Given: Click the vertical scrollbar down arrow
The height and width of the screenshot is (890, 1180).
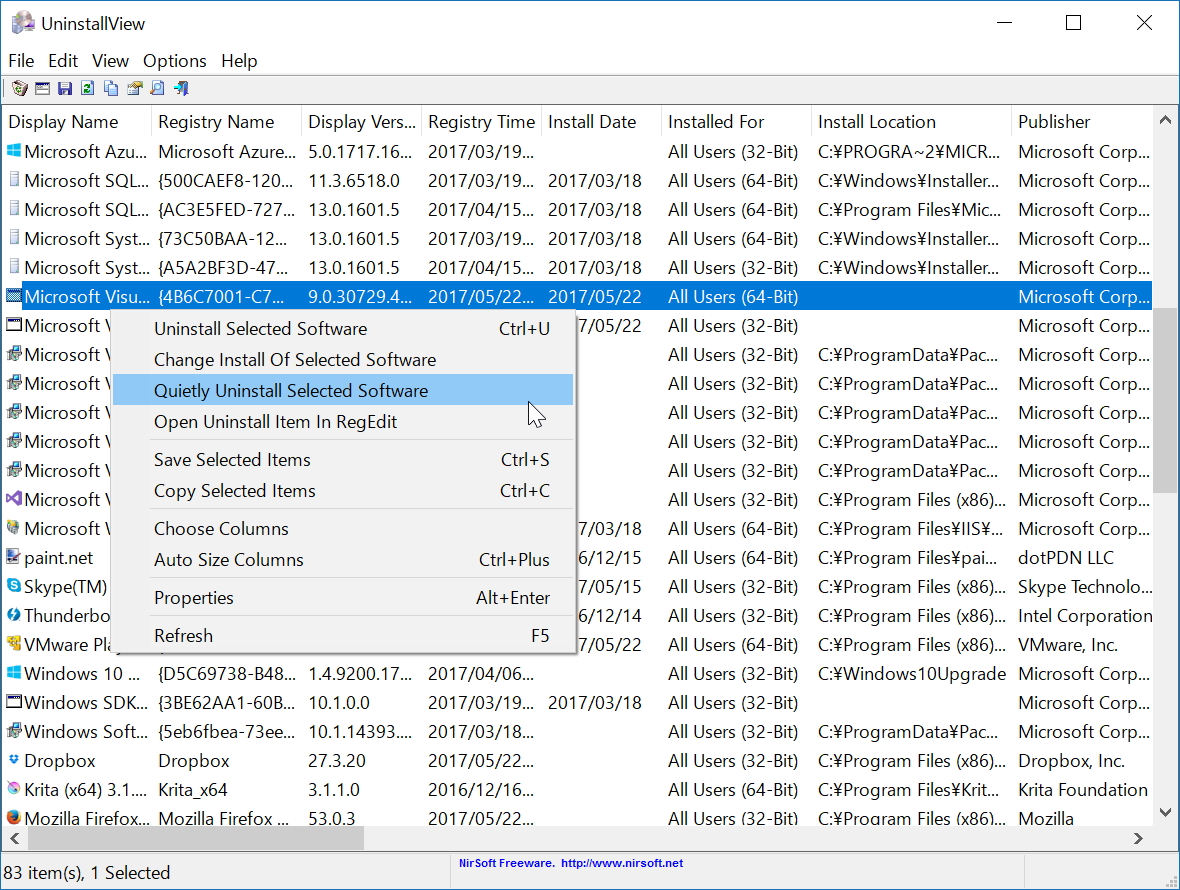Looking at the screenshot, I should pyautogui.click(x=1165, y=812).
